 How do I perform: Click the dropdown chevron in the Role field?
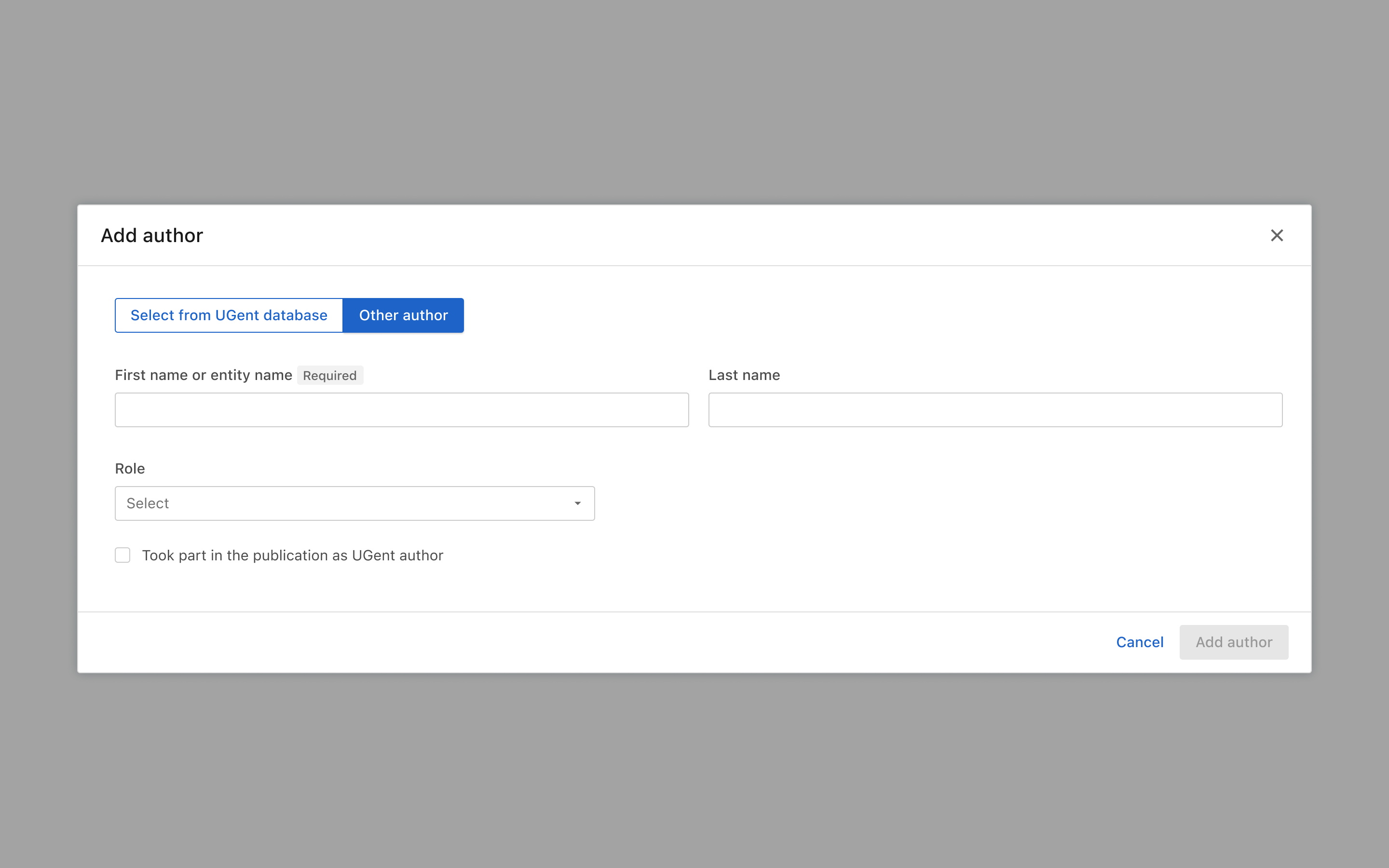(577, 503)
